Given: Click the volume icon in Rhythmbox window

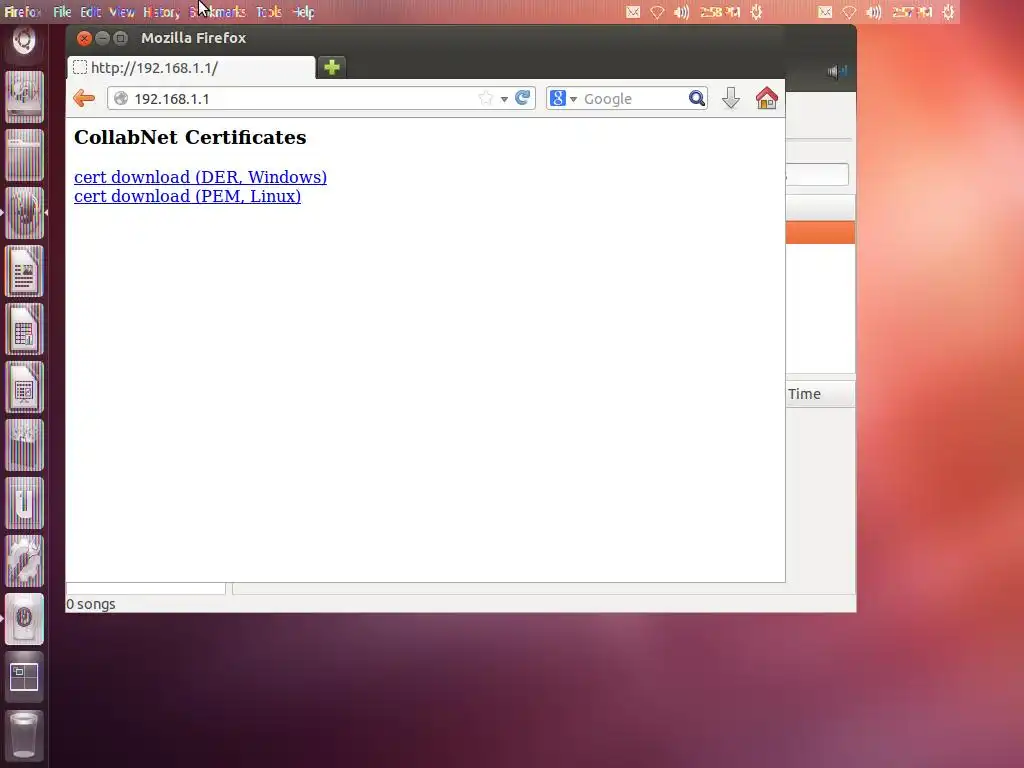Looking at the screenshot, I should 837,71.
